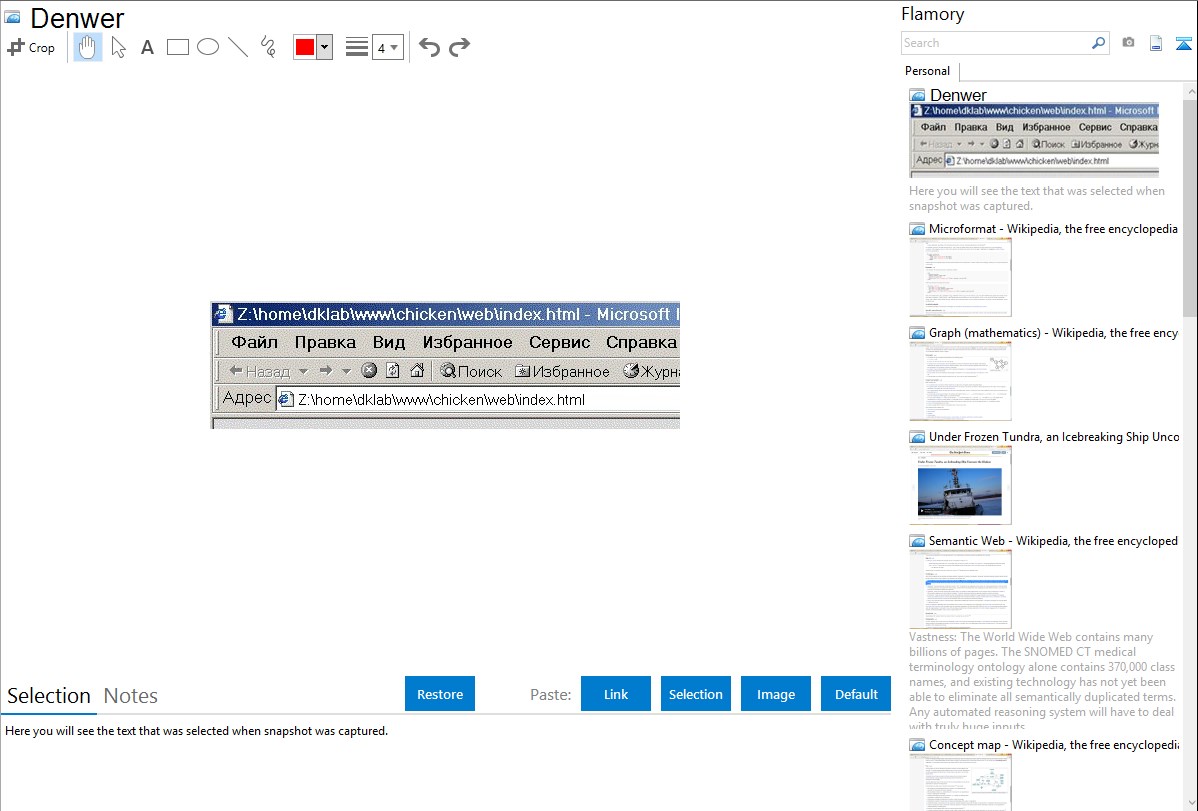Select the Semantic Web - Wikipedia snapshot title
The image size is (1198, 811).
(x=1053, y=540)
